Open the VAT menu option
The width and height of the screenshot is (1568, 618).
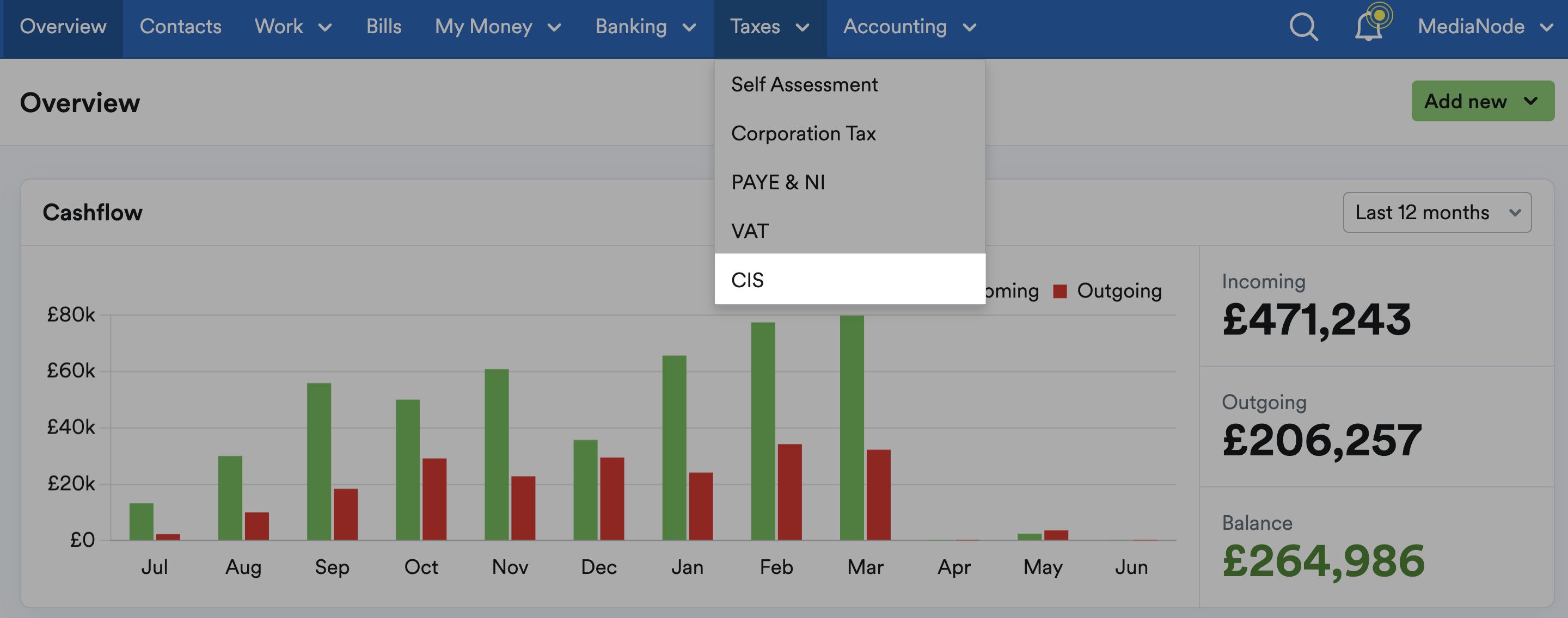click(x=750, y=231)
